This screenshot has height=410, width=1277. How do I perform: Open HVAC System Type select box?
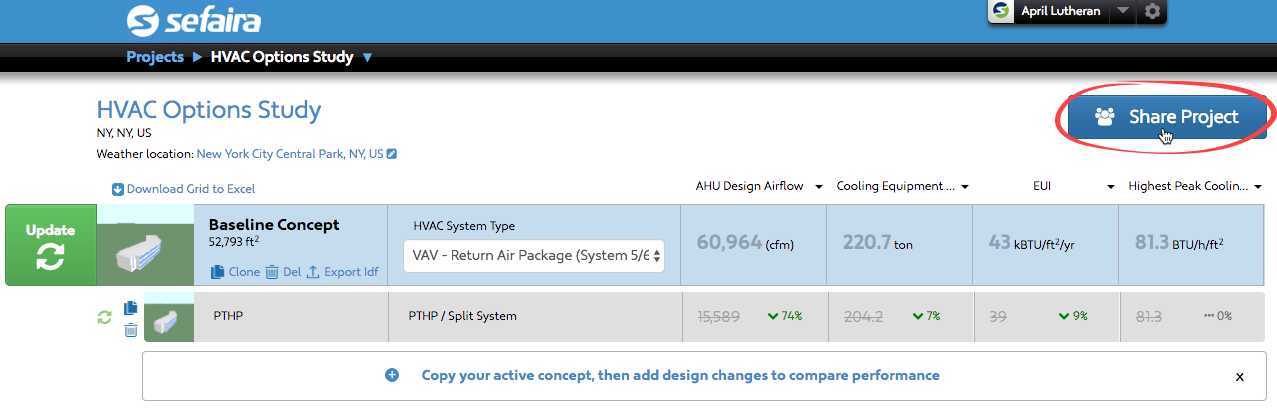pos(534,255)
